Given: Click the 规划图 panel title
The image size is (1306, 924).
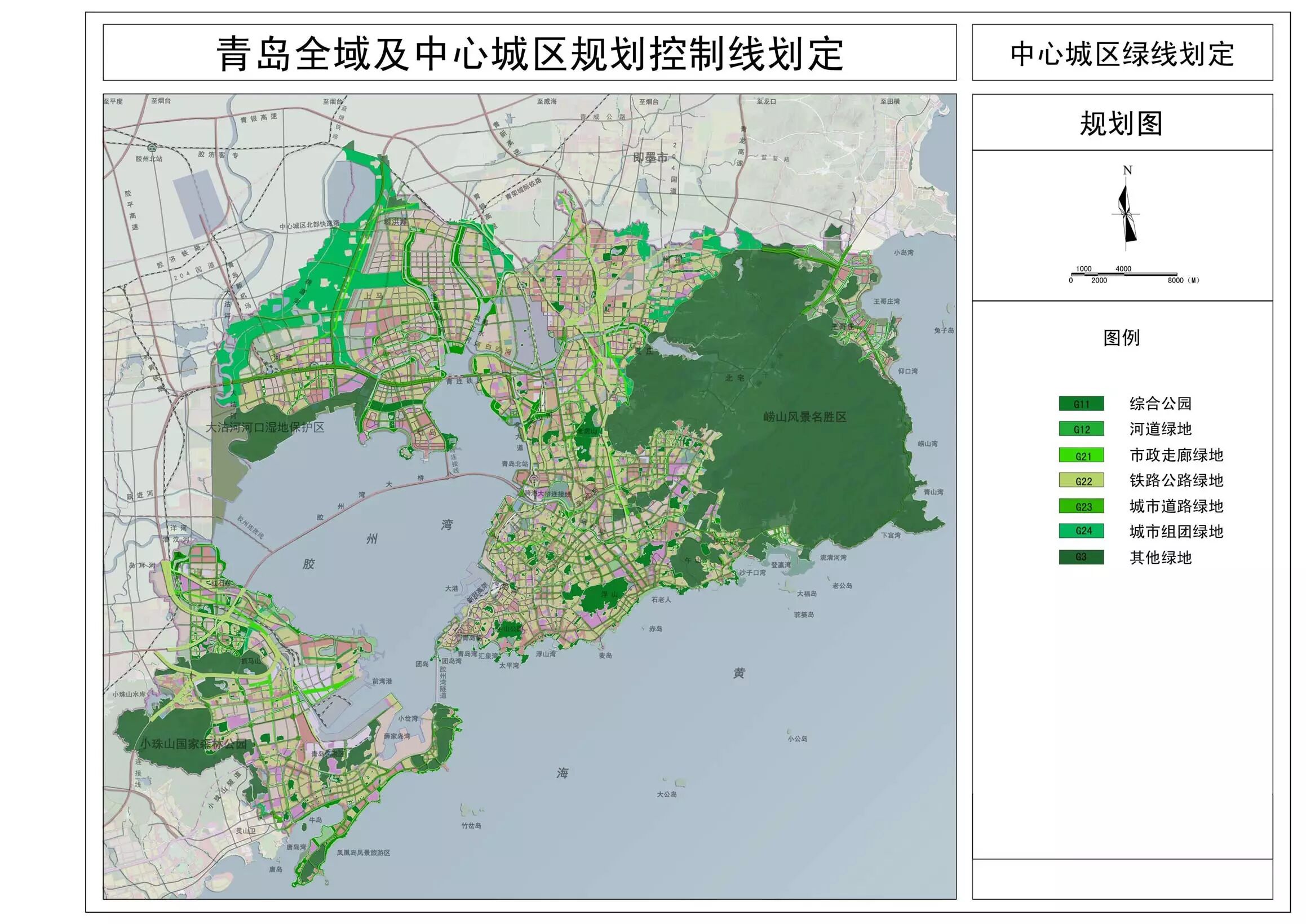Looking at the screenshot, I should coord(1121,123).
